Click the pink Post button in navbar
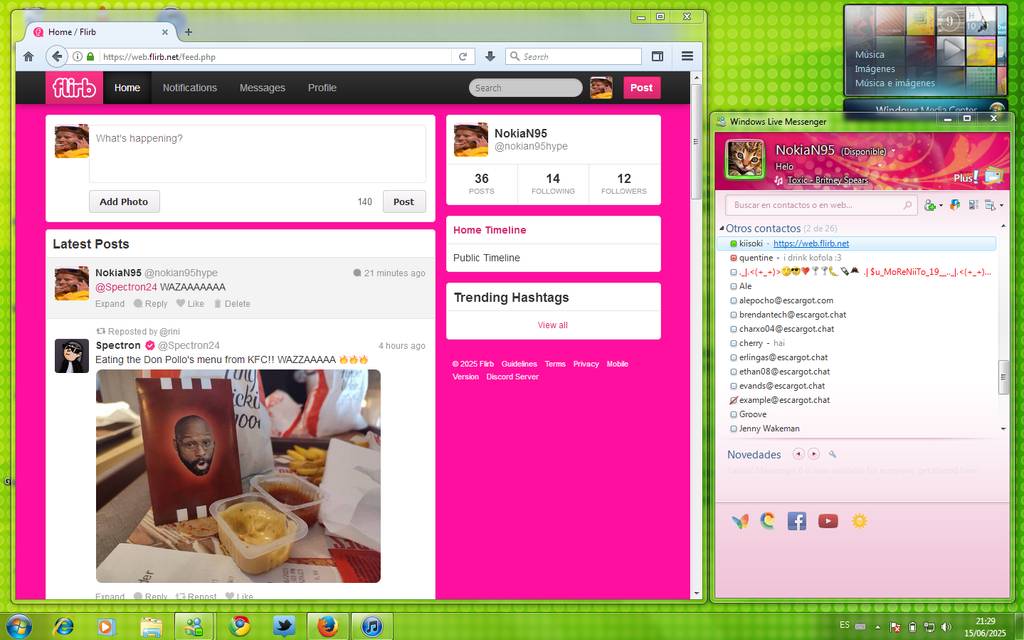Viewport: 1024px width, 640px height. (641, 88)
